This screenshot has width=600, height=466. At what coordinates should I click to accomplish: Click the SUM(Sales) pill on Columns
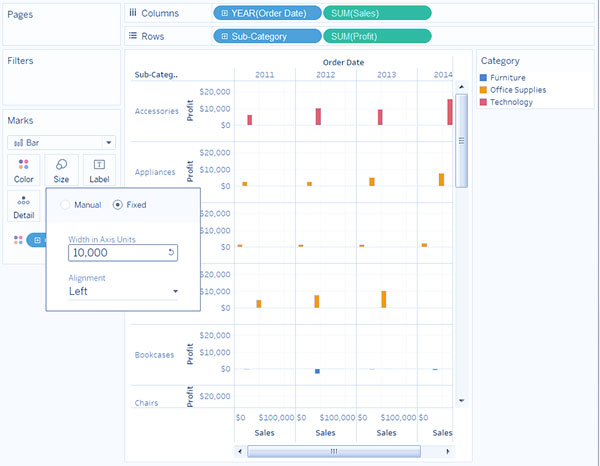[x=377, y=13]
